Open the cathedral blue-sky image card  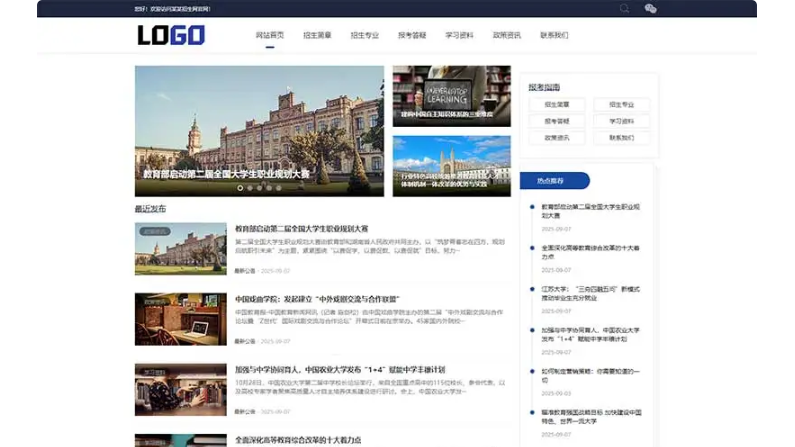click(x=452, y=166)
